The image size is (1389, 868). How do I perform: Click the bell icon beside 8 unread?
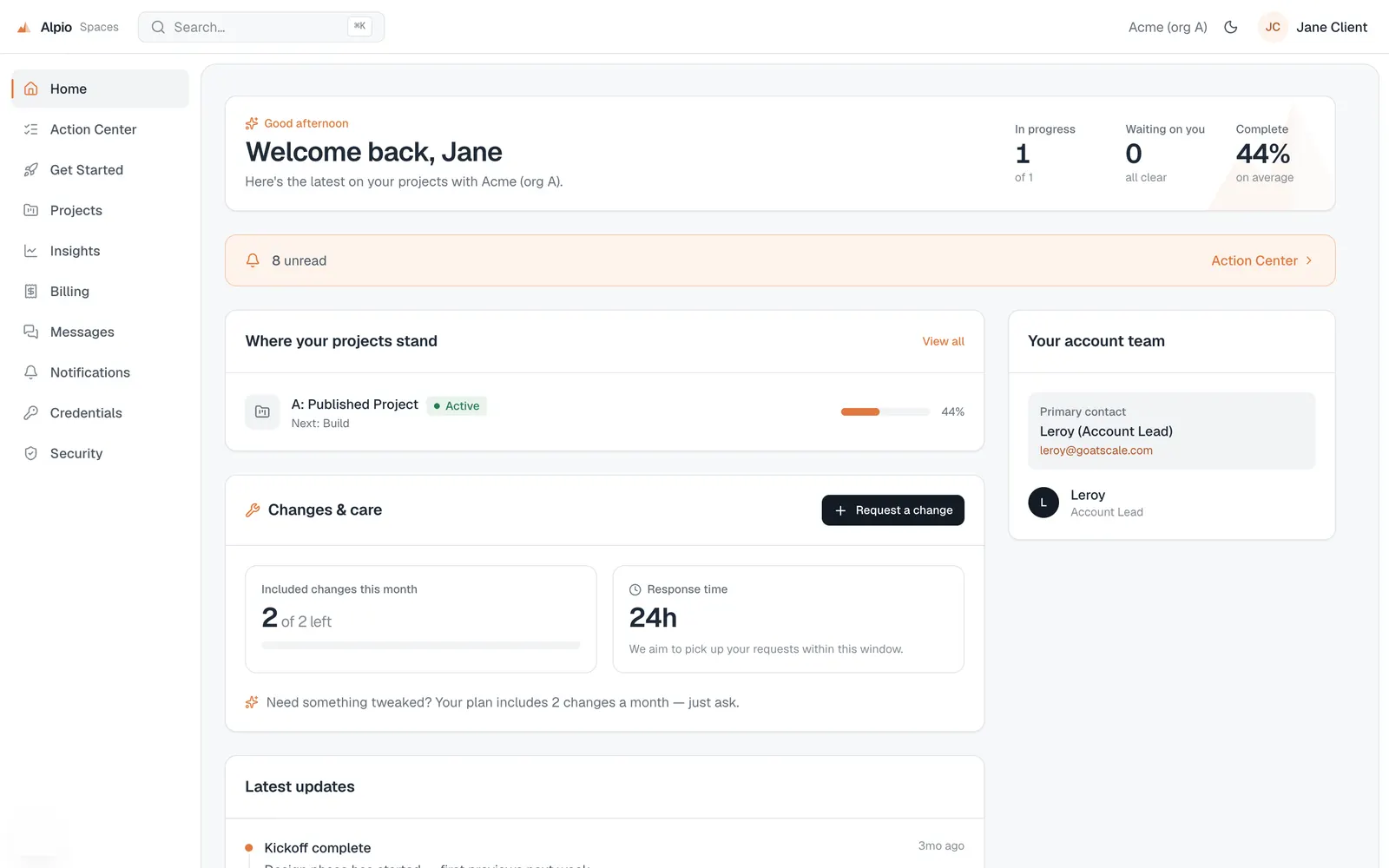[x=253, y=260]
